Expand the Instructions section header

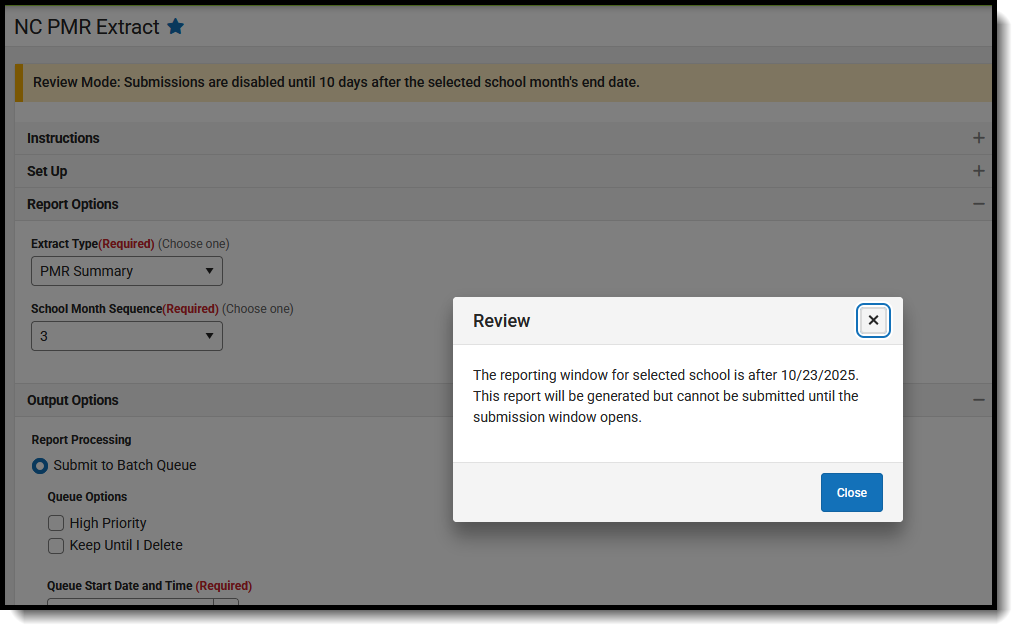click(65, 138)
